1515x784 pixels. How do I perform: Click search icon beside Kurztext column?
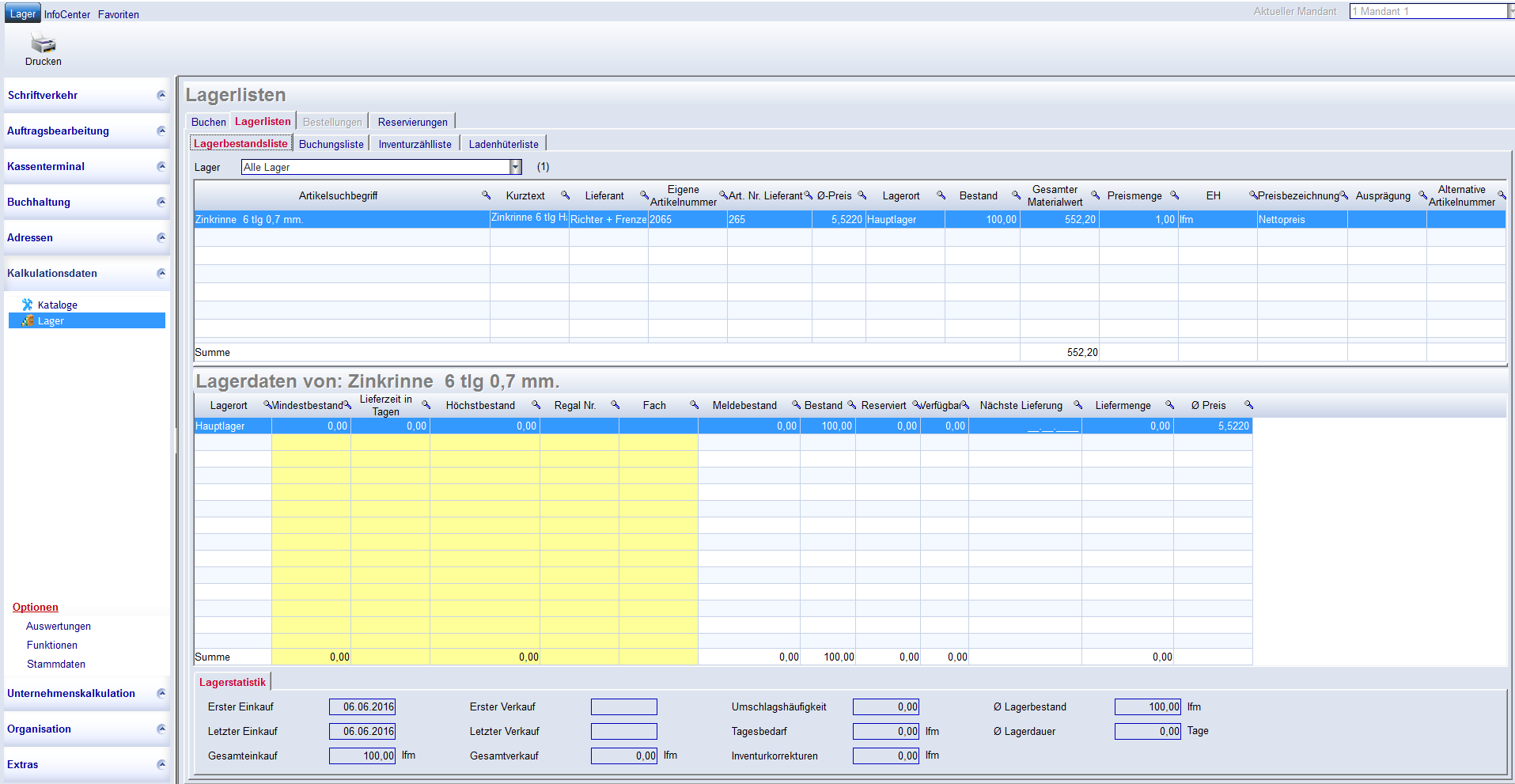(x=565, y=195)
